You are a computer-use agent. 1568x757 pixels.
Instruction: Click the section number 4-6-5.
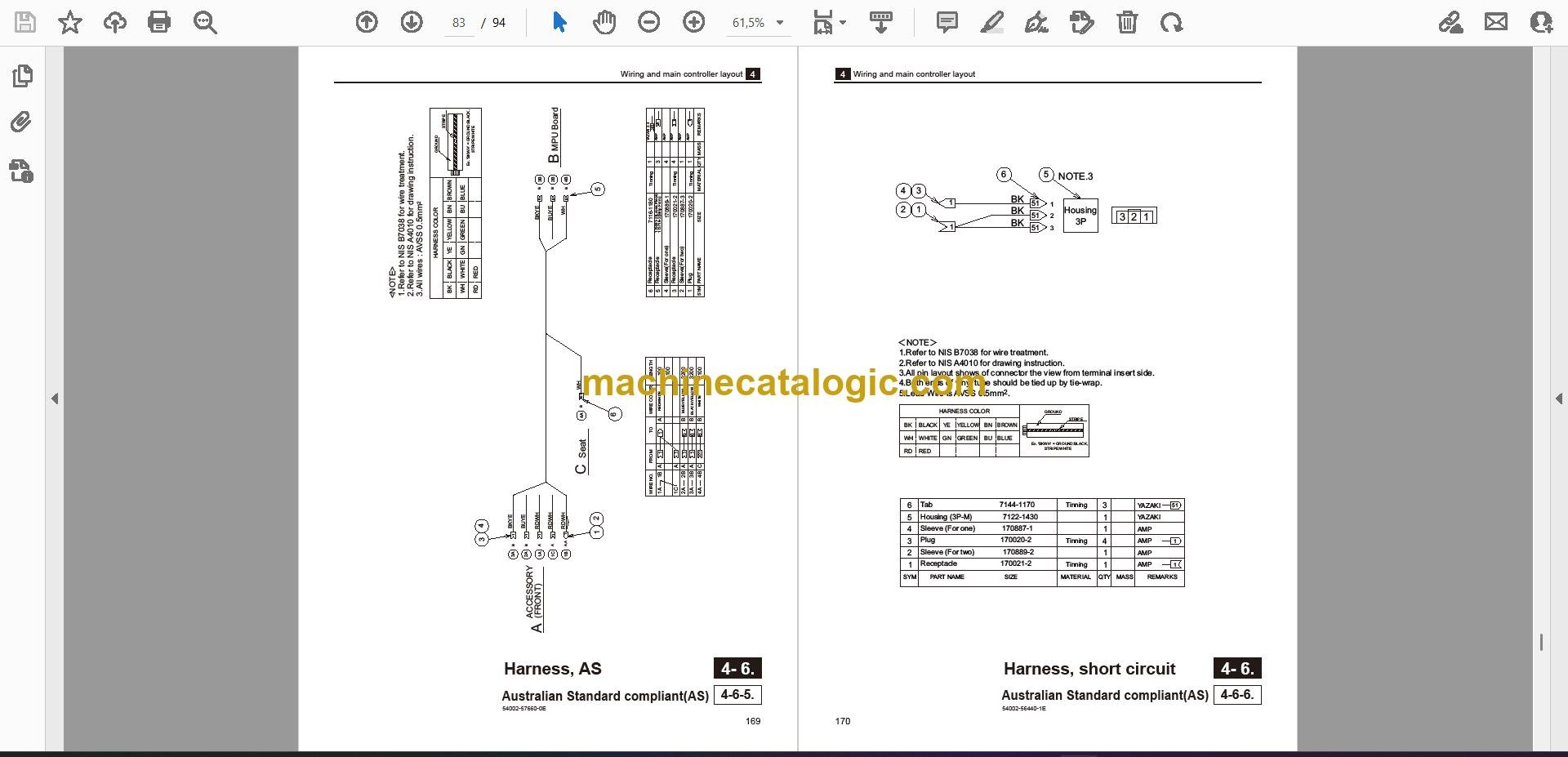click(737, 694)
